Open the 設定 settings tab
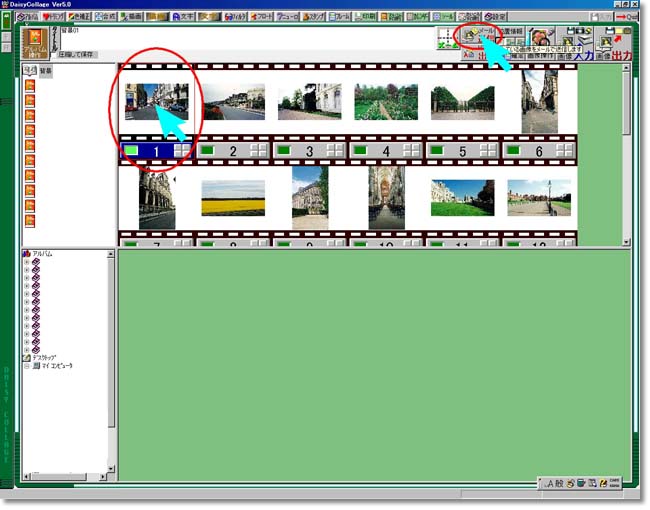Screen dimensions: 650x510 (x=495, y=17)
